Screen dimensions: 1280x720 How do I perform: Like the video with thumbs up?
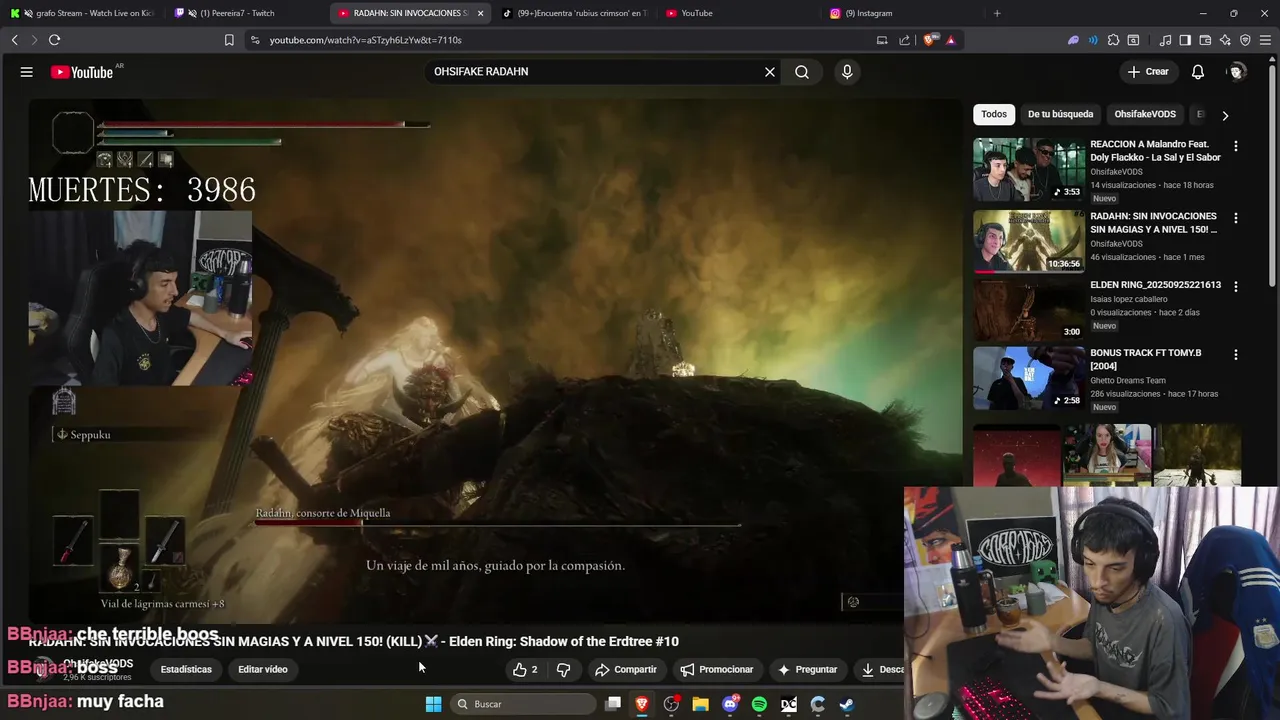(525, 670)
